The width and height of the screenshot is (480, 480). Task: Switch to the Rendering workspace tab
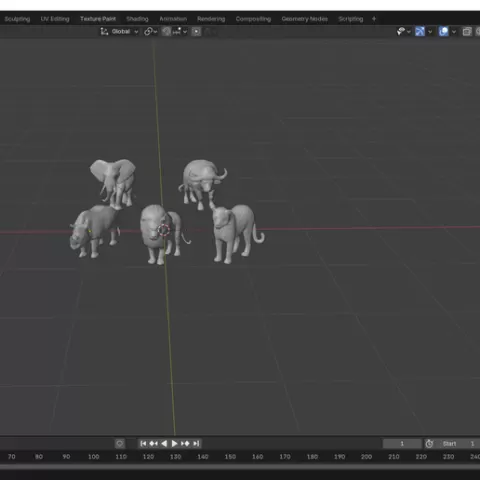211,19
